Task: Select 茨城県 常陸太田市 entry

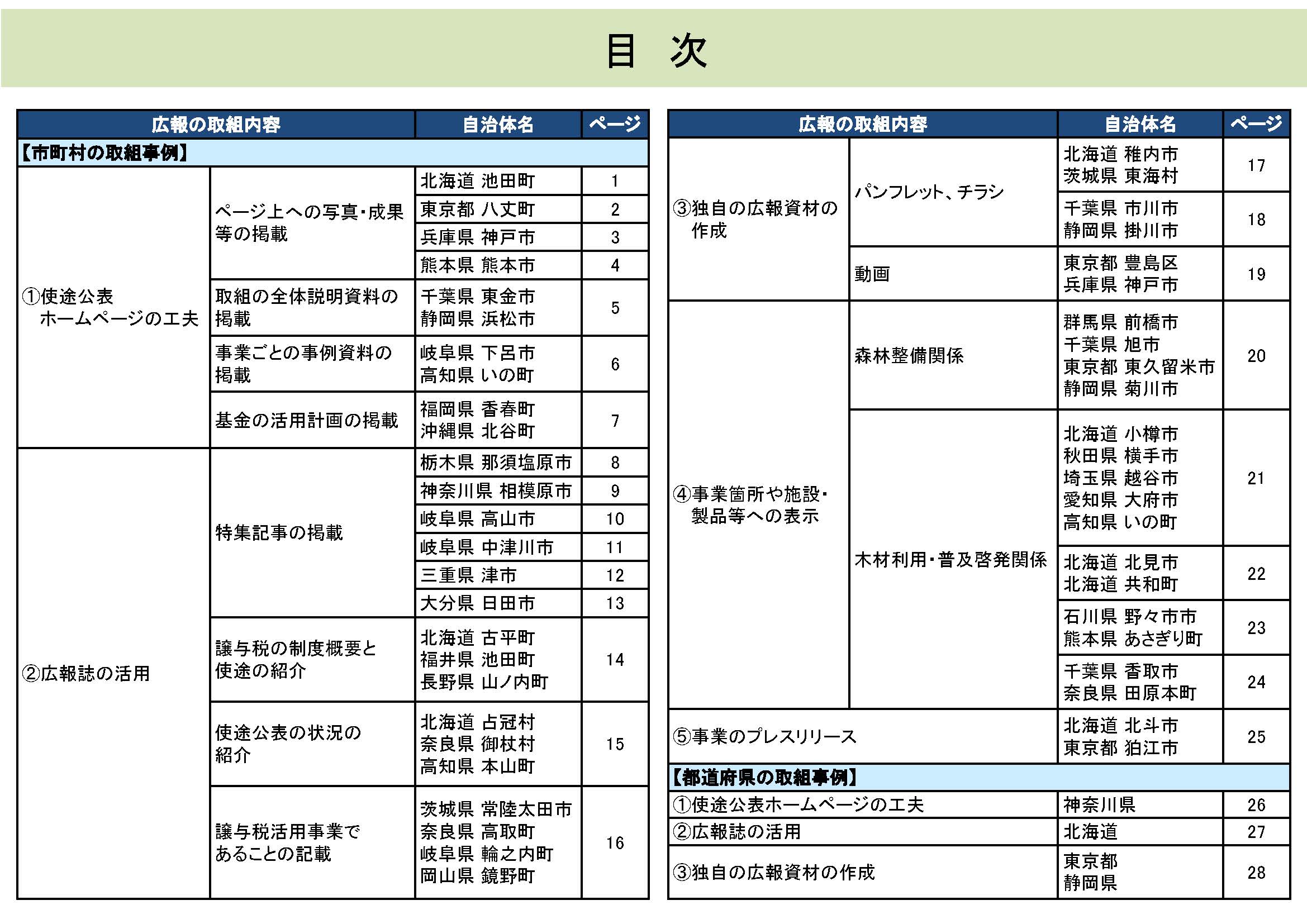Action: [x=496, y=809]
